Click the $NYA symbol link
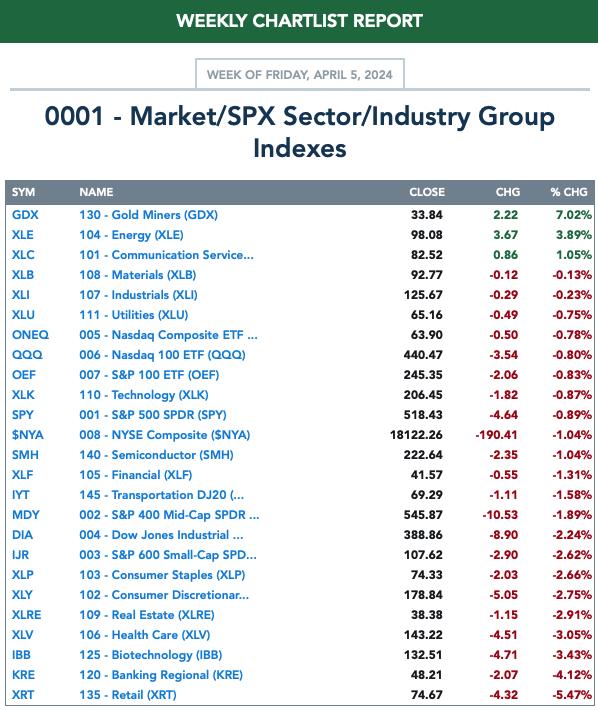This screenshot has width=598, height=710. click(x=28, y=435)
